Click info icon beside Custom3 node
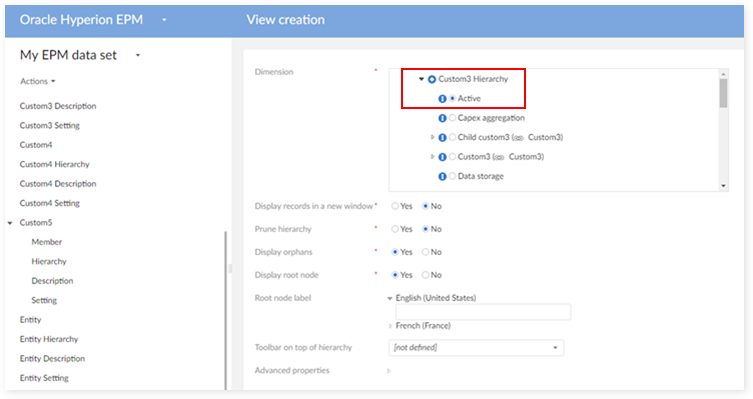Screen dimensions: 753x399 (x=442, y=157)
